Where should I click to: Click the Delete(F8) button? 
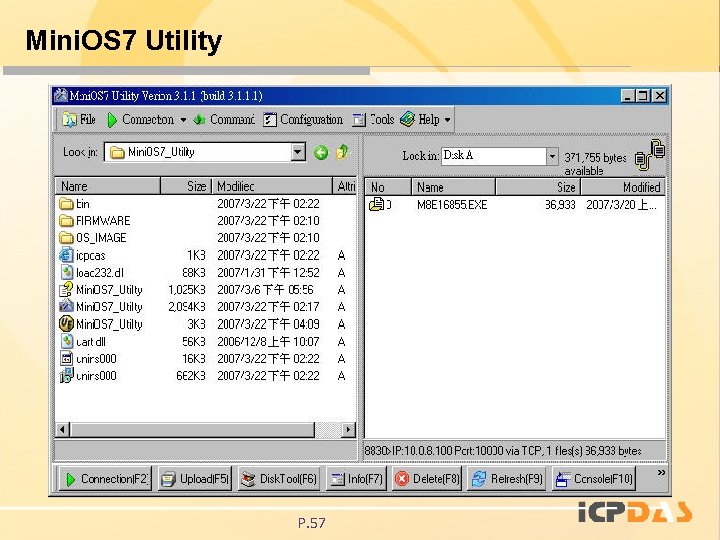click(x=427, y=479)
